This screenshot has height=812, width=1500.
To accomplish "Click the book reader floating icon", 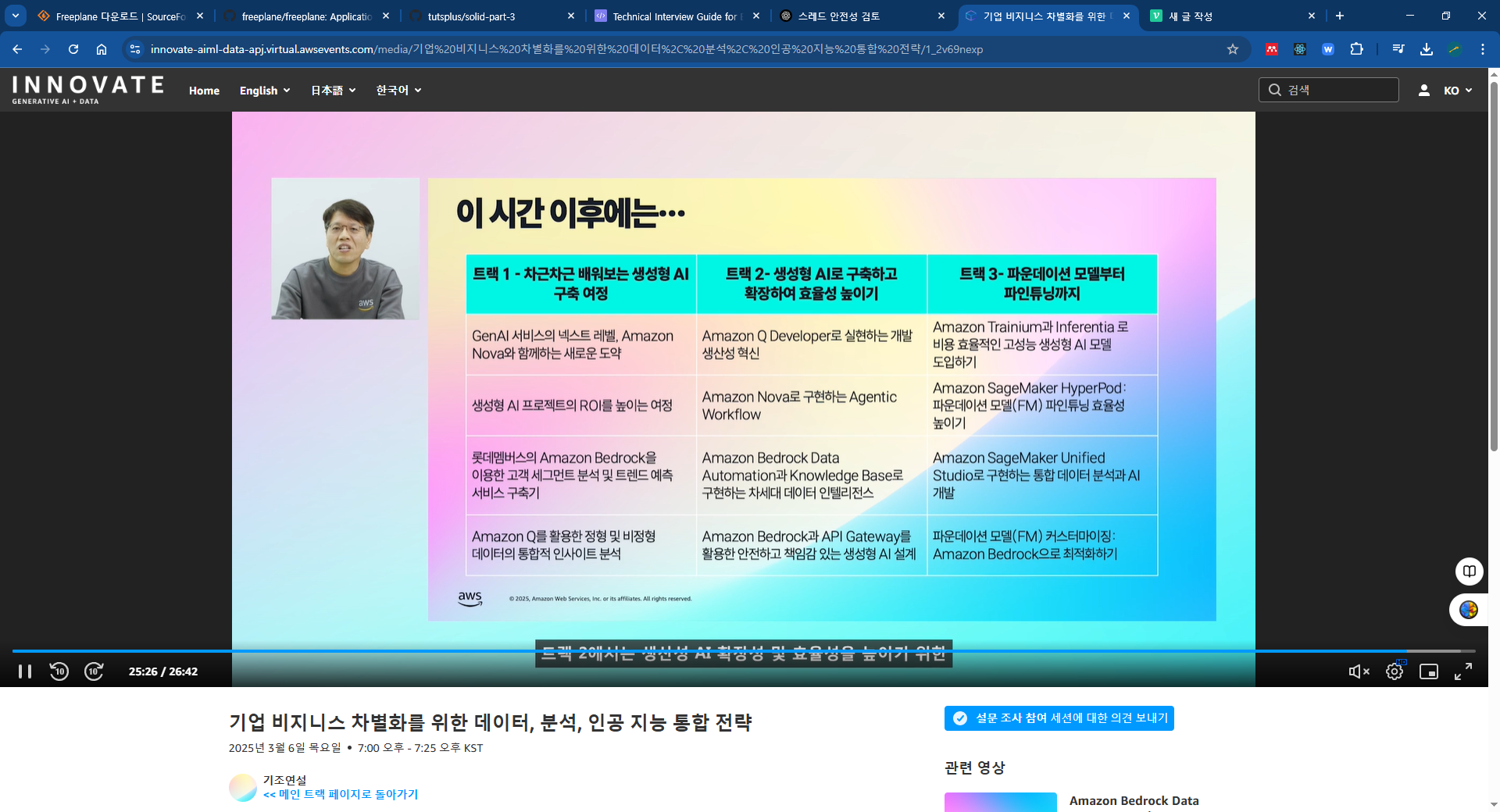I will pyautogui.click(x=1470, y=571).
